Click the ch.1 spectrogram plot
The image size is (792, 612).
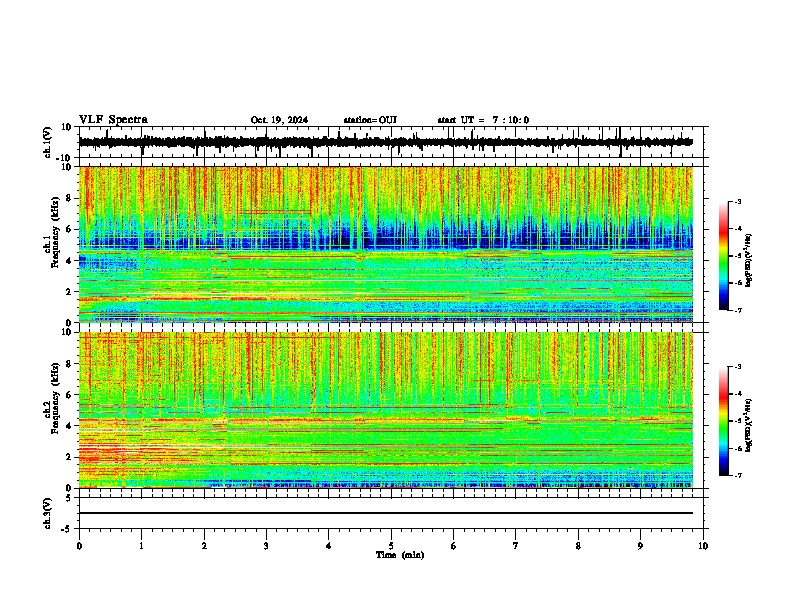[386, 244]
